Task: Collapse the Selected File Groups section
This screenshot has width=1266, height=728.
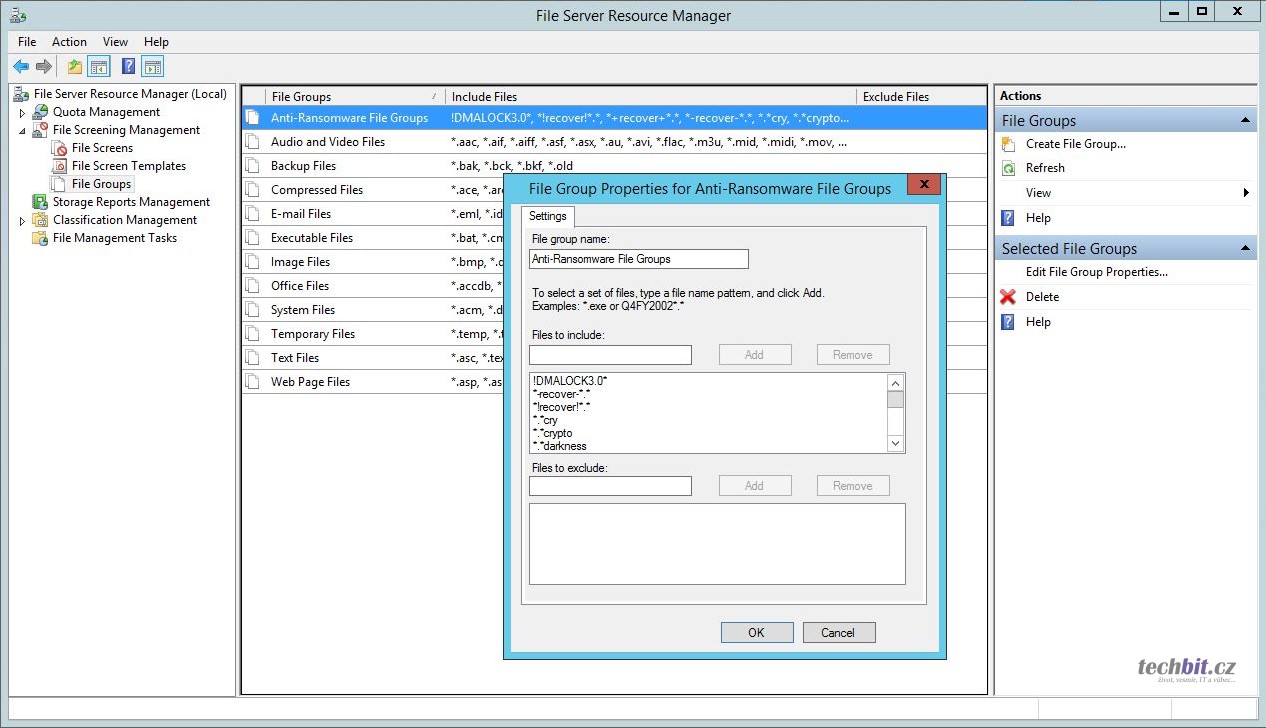Action: tap(1246, 249)
